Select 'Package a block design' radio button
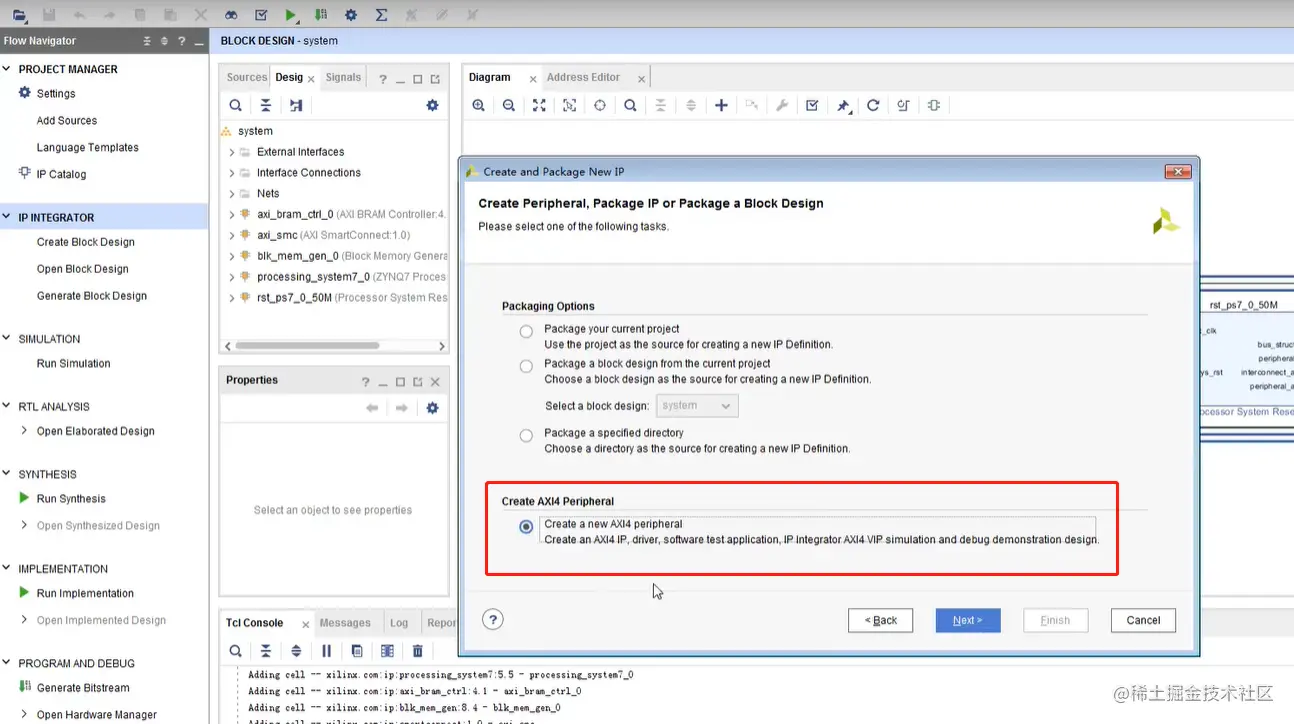Image resolution: width=1294 pixels, height=724 pixels. (x=526, y=367)
